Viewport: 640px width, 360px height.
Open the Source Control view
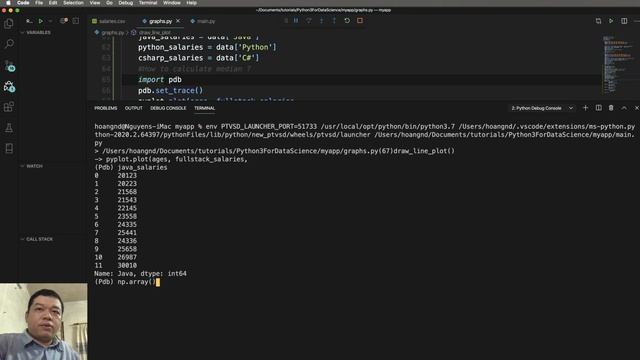(x=9, y=65)
